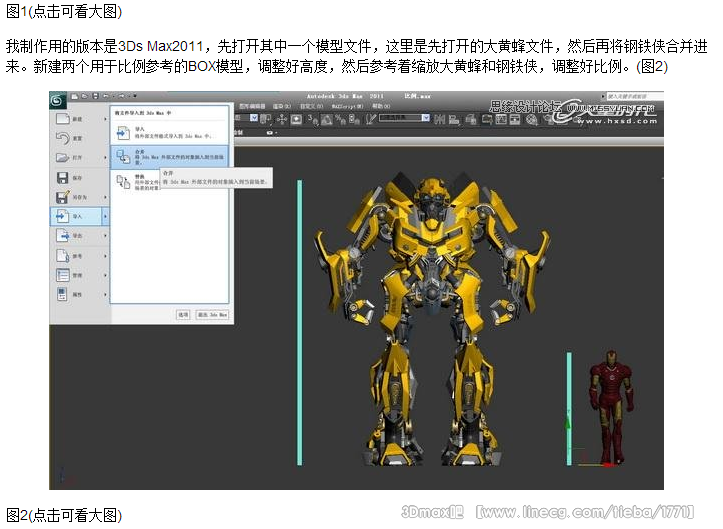The height and width of the screenshot is (529, 723).
Task: Click the Bumblebee model in viewport
Action: 432,318
